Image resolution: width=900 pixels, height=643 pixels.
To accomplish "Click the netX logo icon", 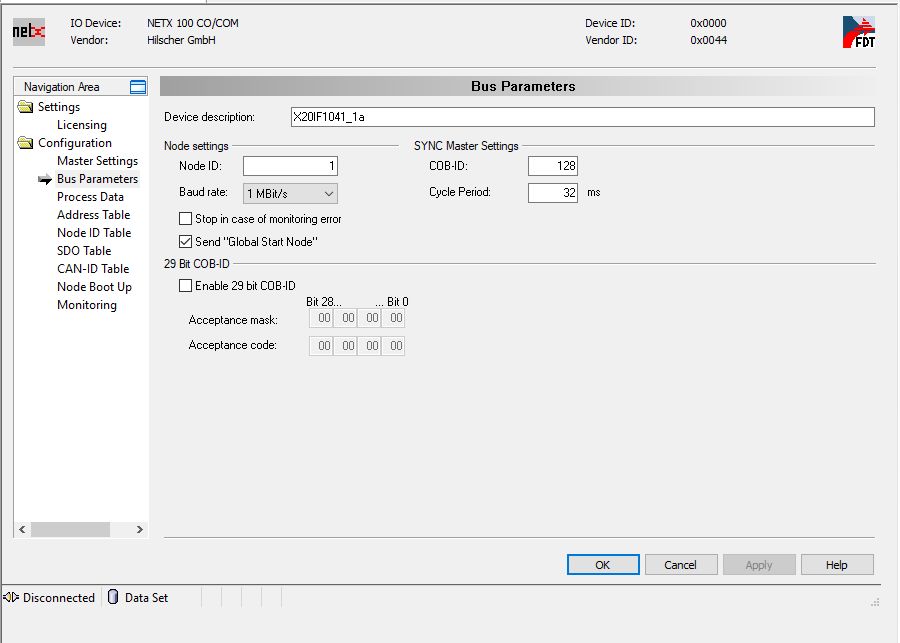I will click(29, 32).
